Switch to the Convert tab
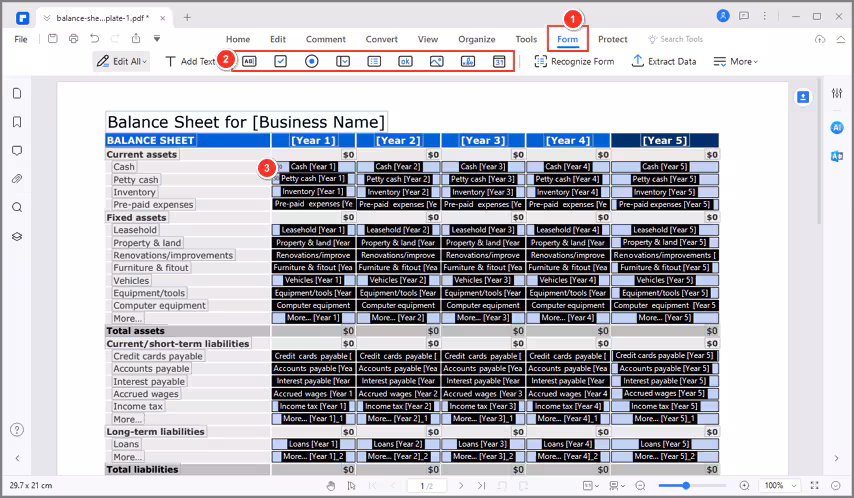The image size is (854, 498). (x=381, y=39)
